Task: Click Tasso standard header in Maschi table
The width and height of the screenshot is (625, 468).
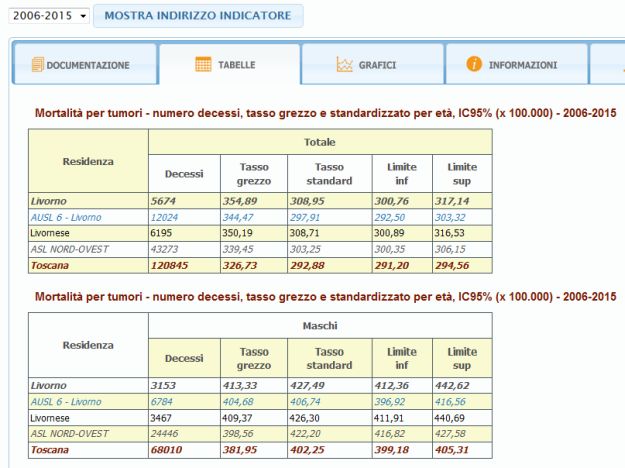Action: point(329,358)
